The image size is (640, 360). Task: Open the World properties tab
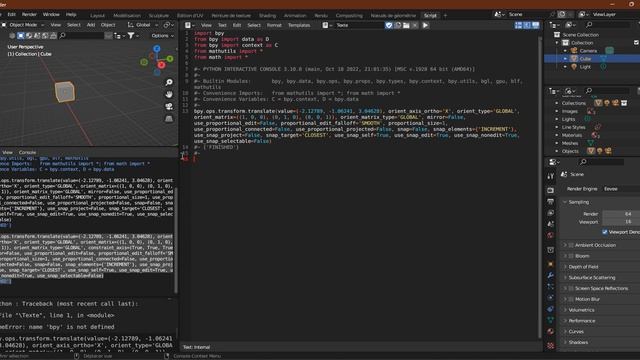click(x=551, y=235)
